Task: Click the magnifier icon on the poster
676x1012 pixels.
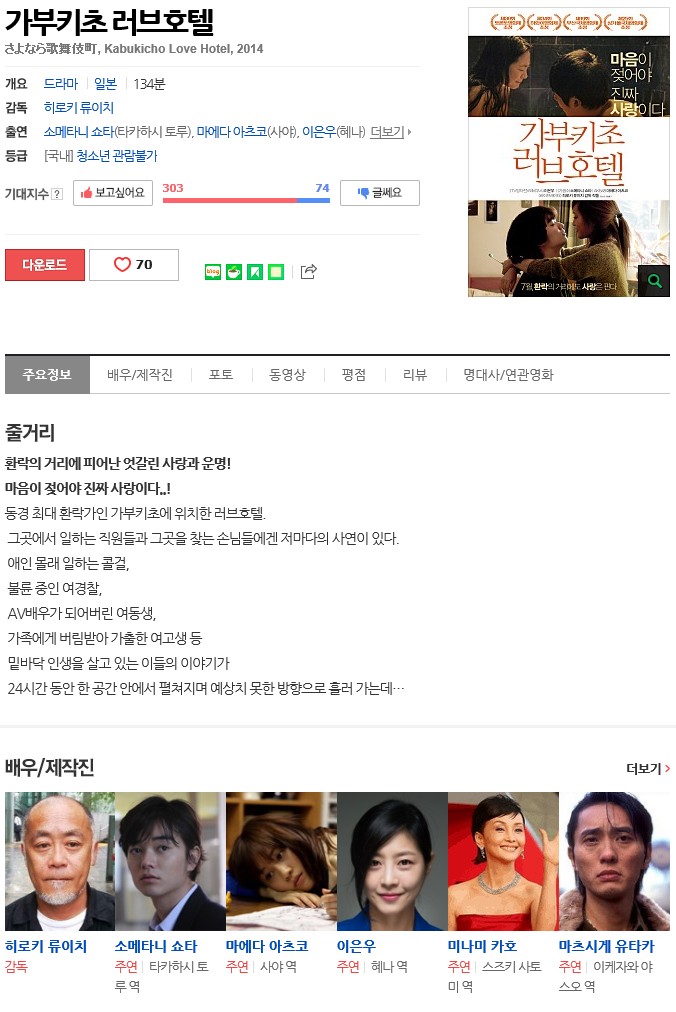Action: pos(654,281)
